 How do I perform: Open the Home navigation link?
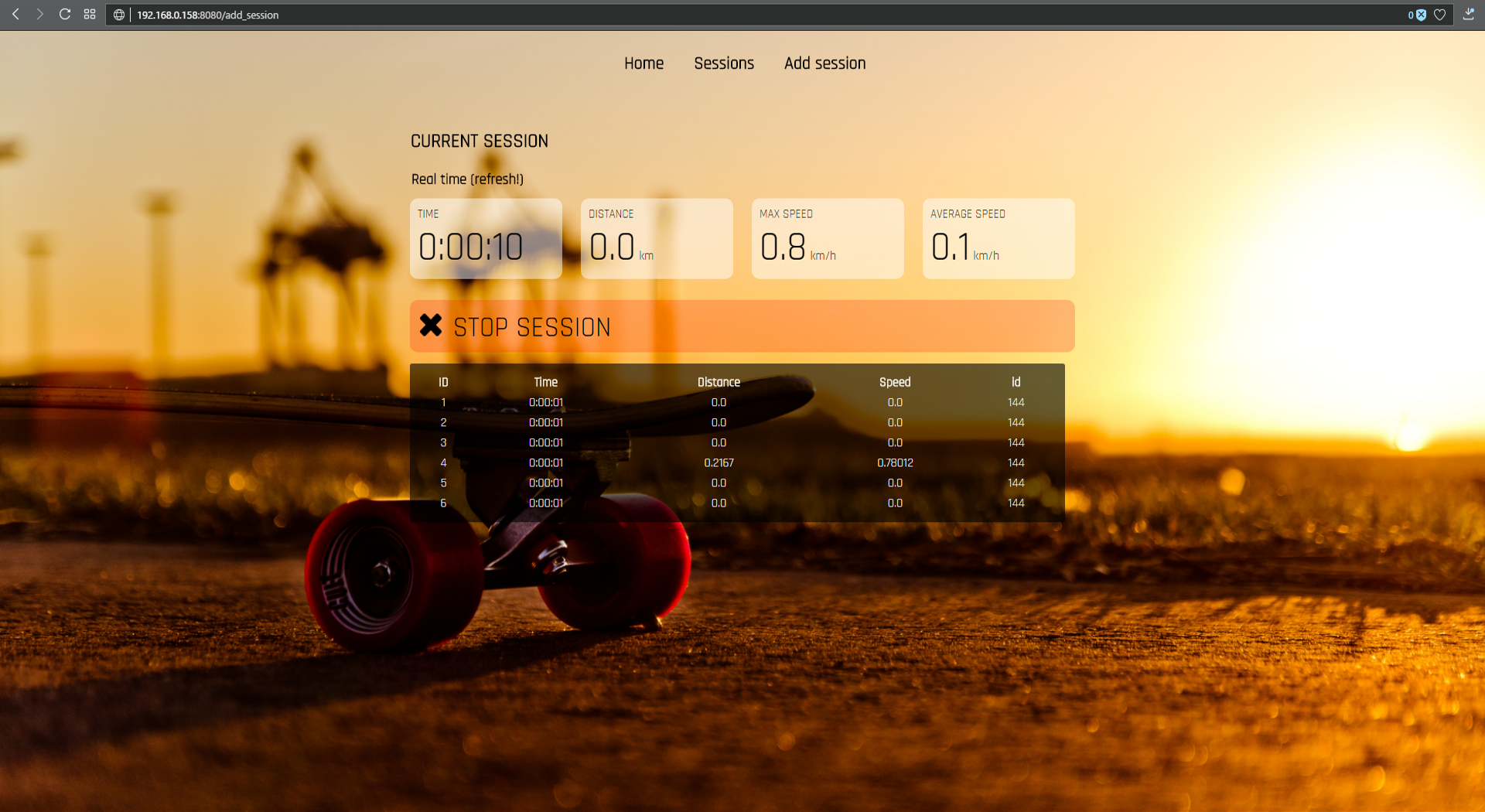click(643, 63)
